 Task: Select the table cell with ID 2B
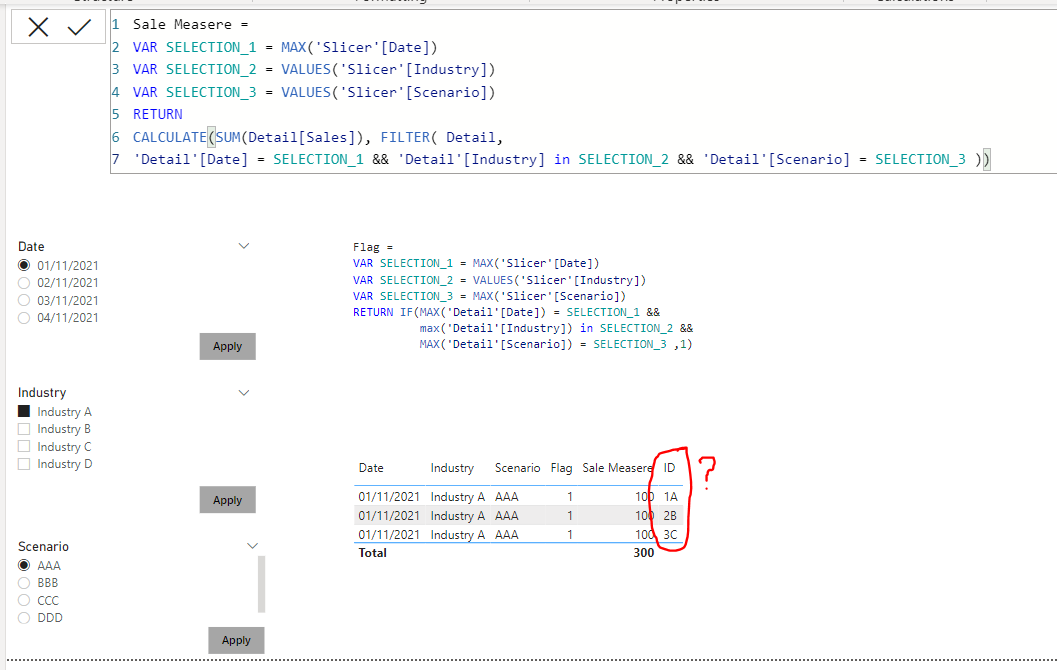tap(670, 516)
